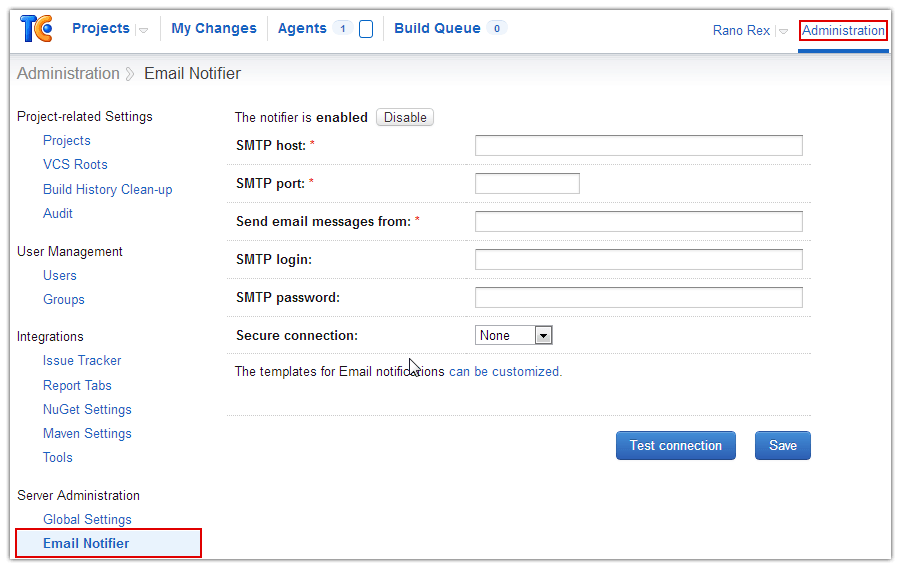Click the 'SMTP host:' label
The height and width of the screenshot is (569, 901).
click(271, 146)
